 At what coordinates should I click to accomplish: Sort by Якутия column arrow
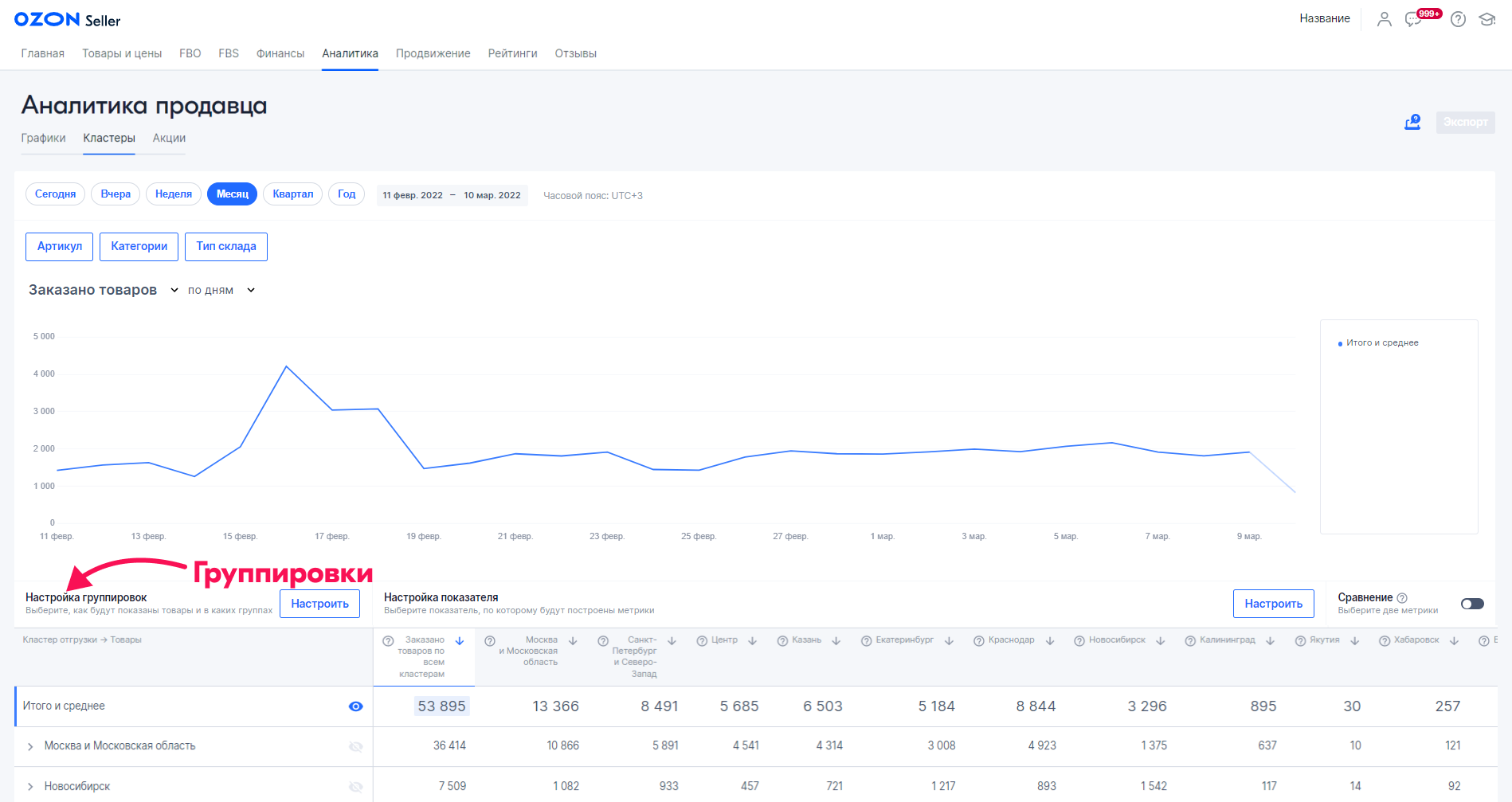pos(1355,641)
